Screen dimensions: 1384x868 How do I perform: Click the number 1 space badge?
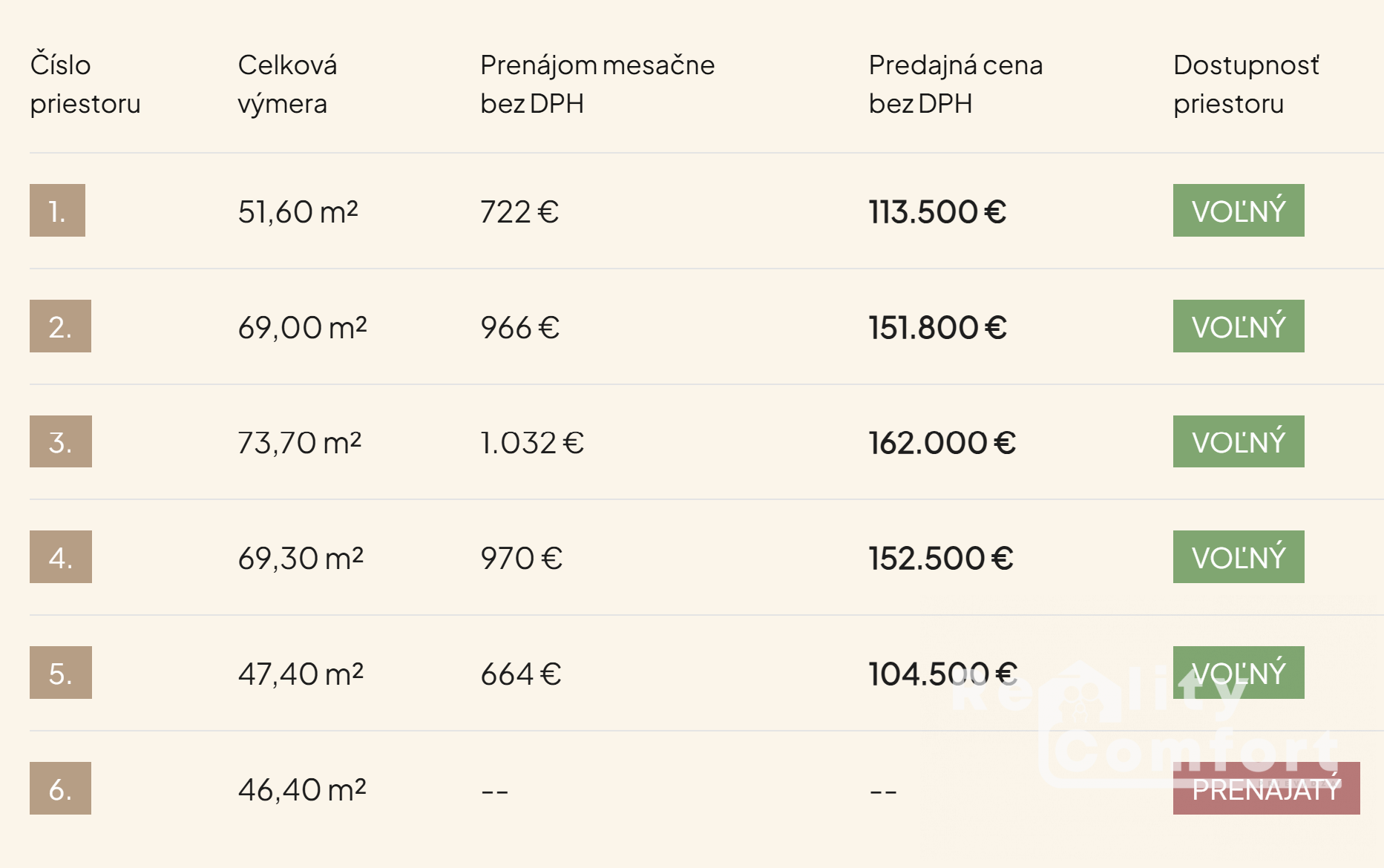click(57, 211)
